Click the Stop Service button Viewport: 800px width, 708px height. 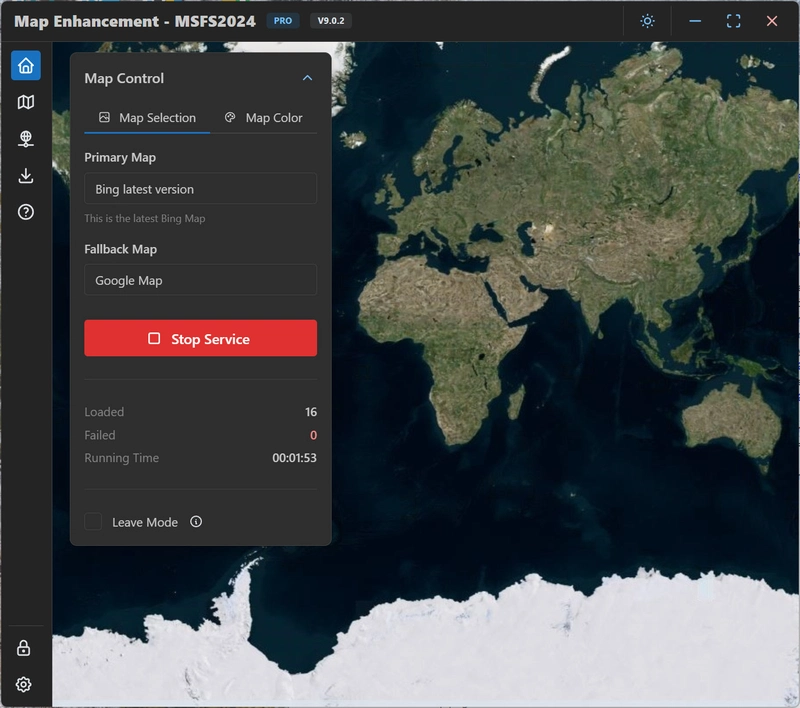tap(200, 338)
